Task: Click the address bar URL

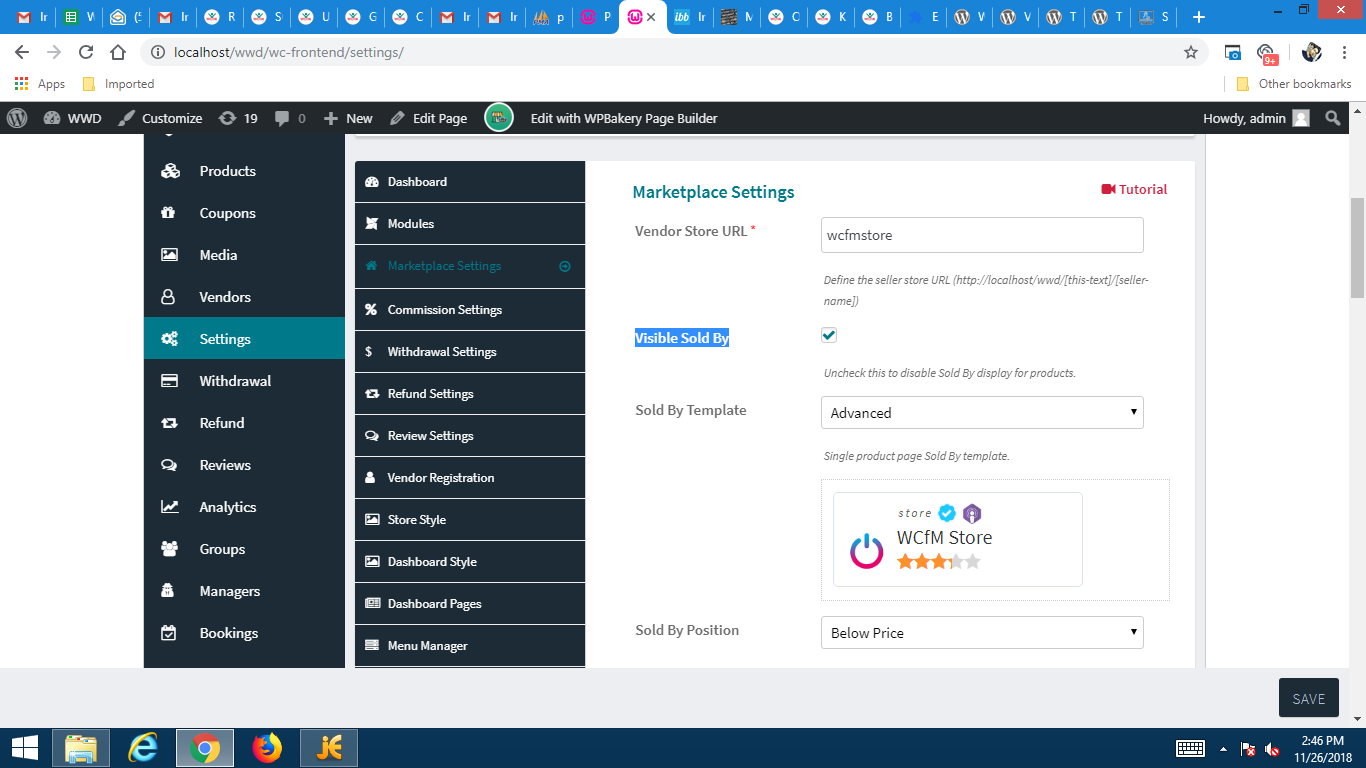Action: point(289,52)
